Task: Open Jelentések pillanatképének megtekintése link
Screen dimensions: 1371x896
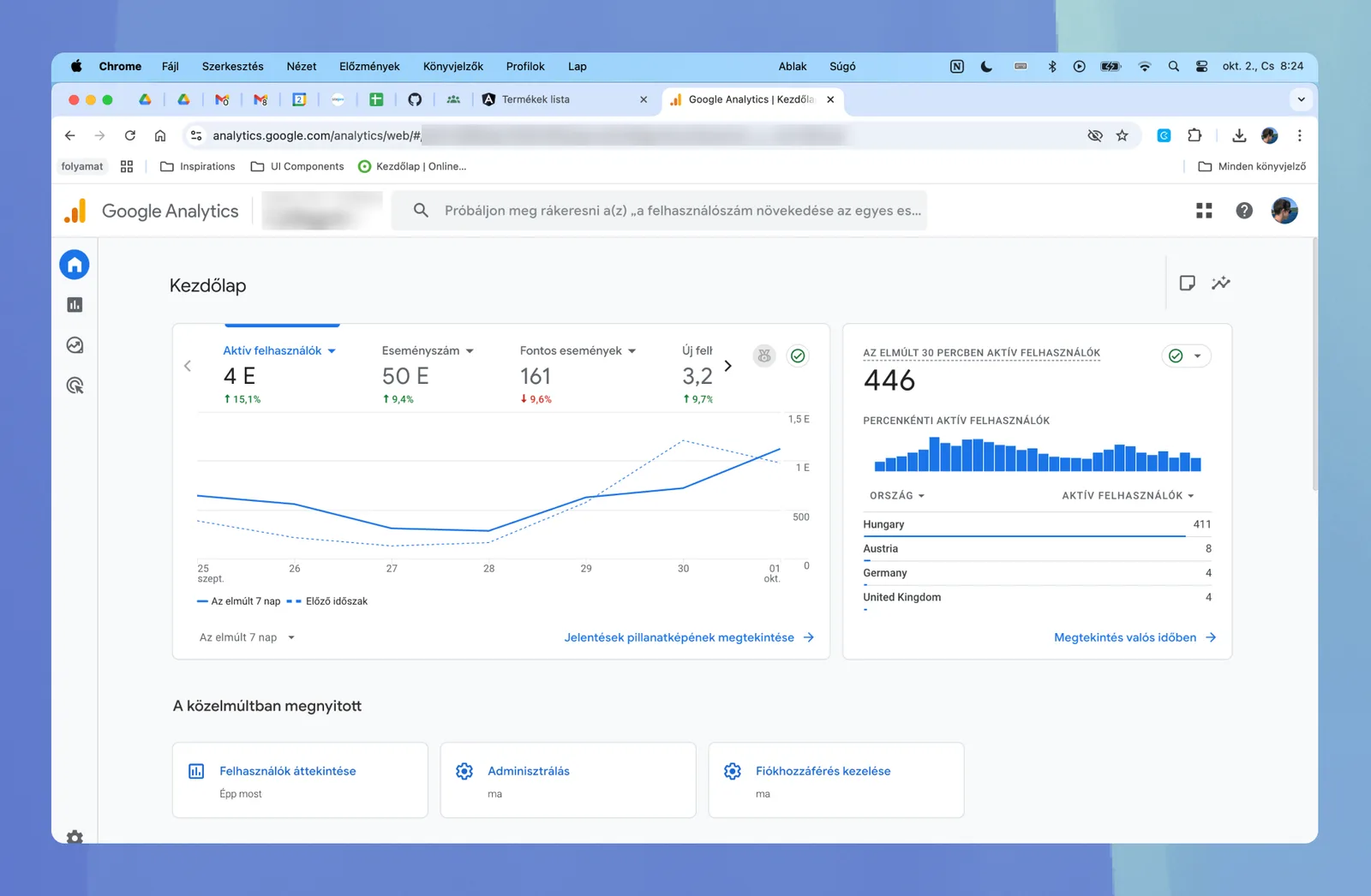Action: pos(689,637)
